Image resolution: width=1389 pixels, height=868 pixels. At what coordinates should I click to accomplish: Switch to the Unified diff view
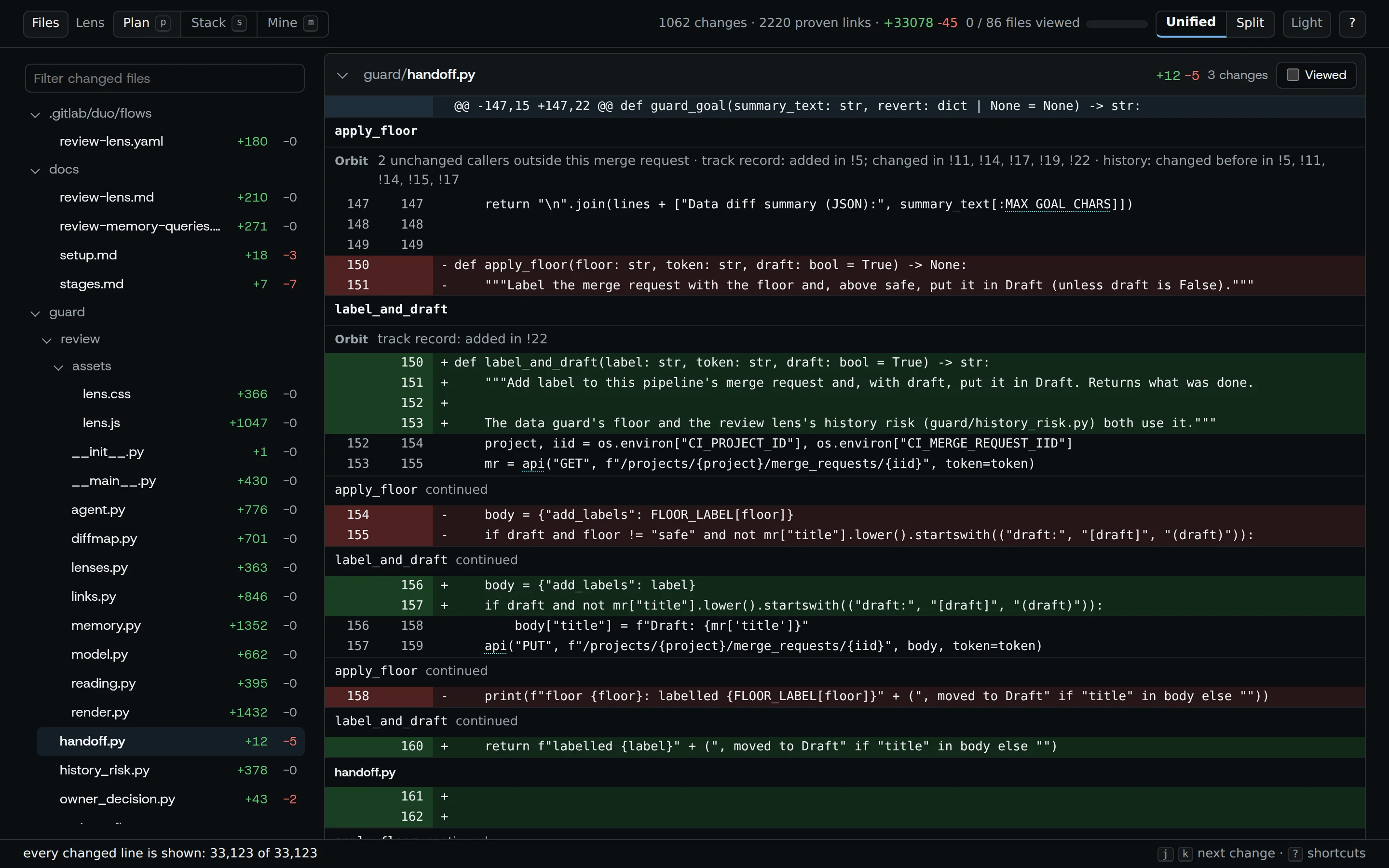pyautogui.click(x=1190, y=23)
